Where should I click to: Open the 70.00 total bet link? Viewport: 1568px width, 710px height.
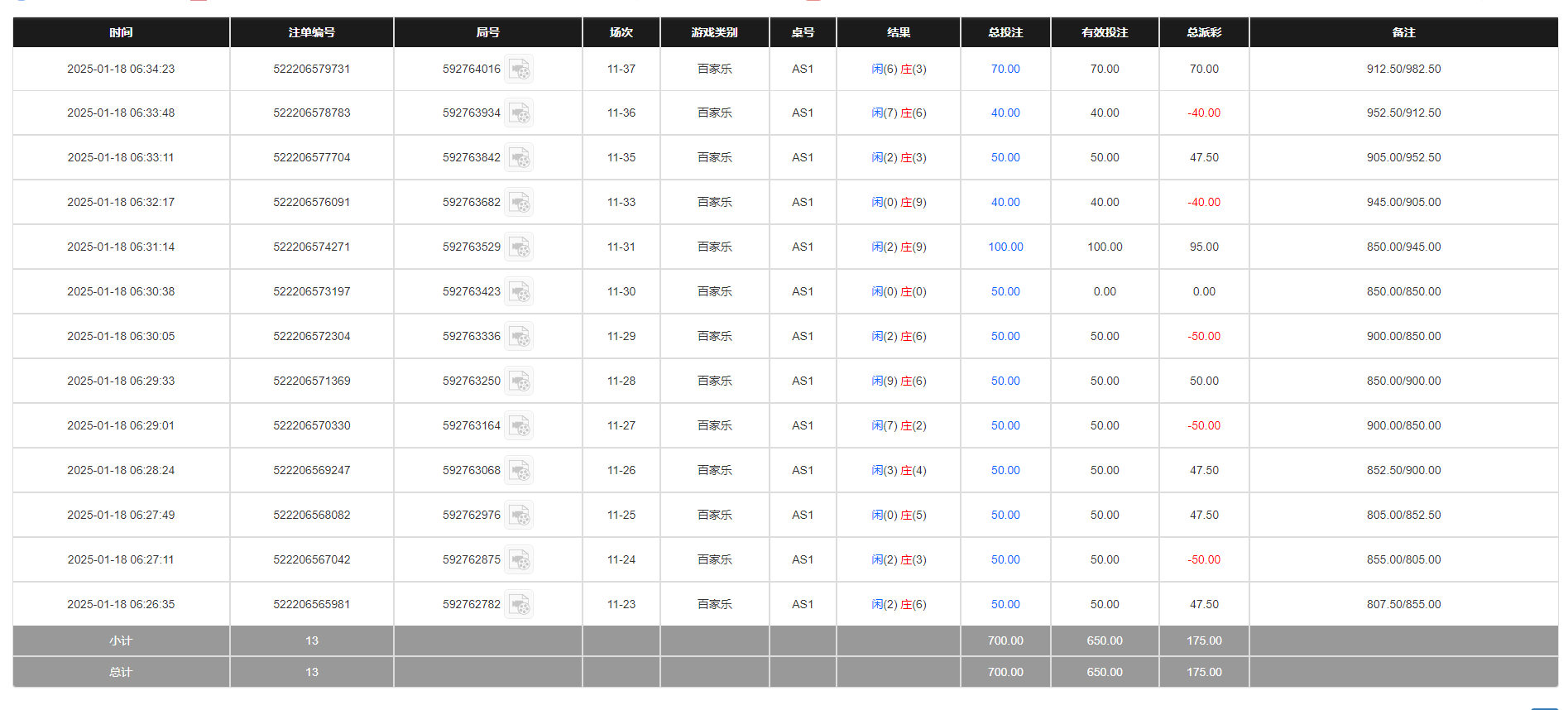1005,70
